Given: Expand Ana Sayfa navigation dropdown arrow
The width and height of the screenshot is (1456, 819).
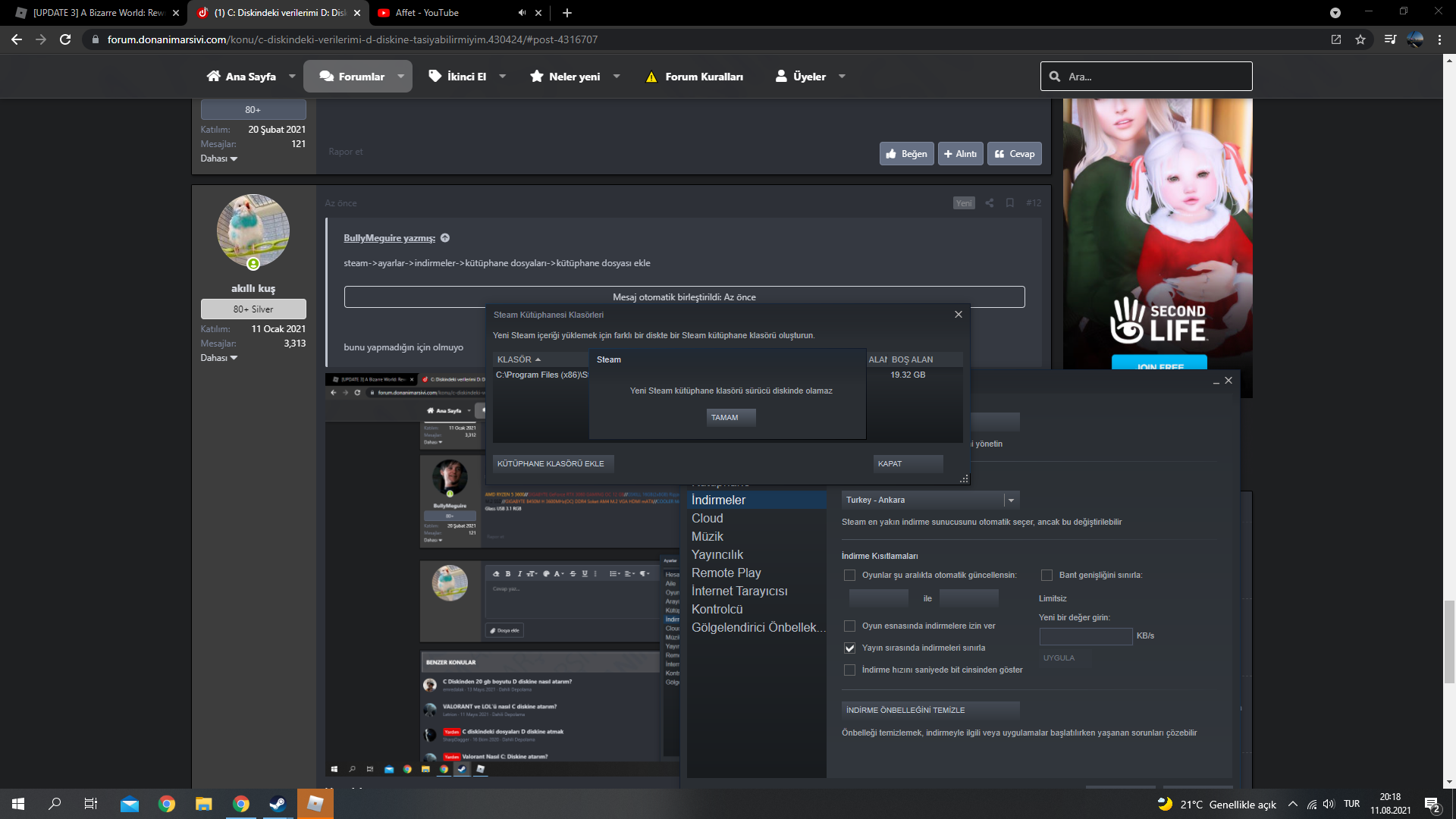Looking at the screenshot, I should coord(292,77).
